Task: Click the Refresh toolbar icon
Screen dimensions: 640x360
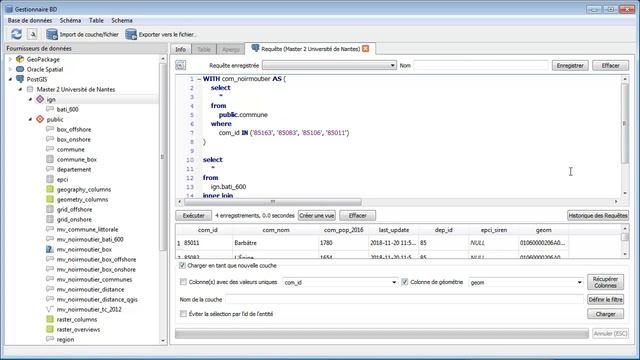Action: [x=16, y=34]
